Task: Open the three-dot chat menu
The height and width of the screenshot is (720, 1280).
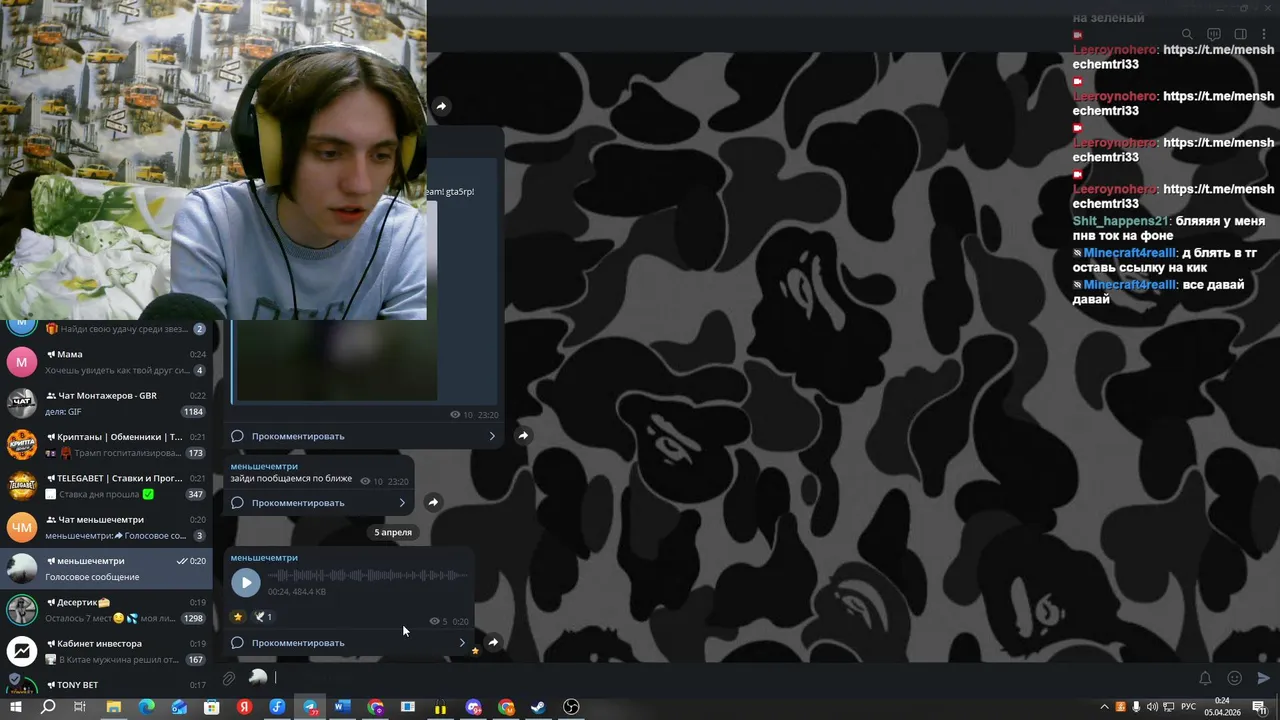Action: (x=1265, y=35)
